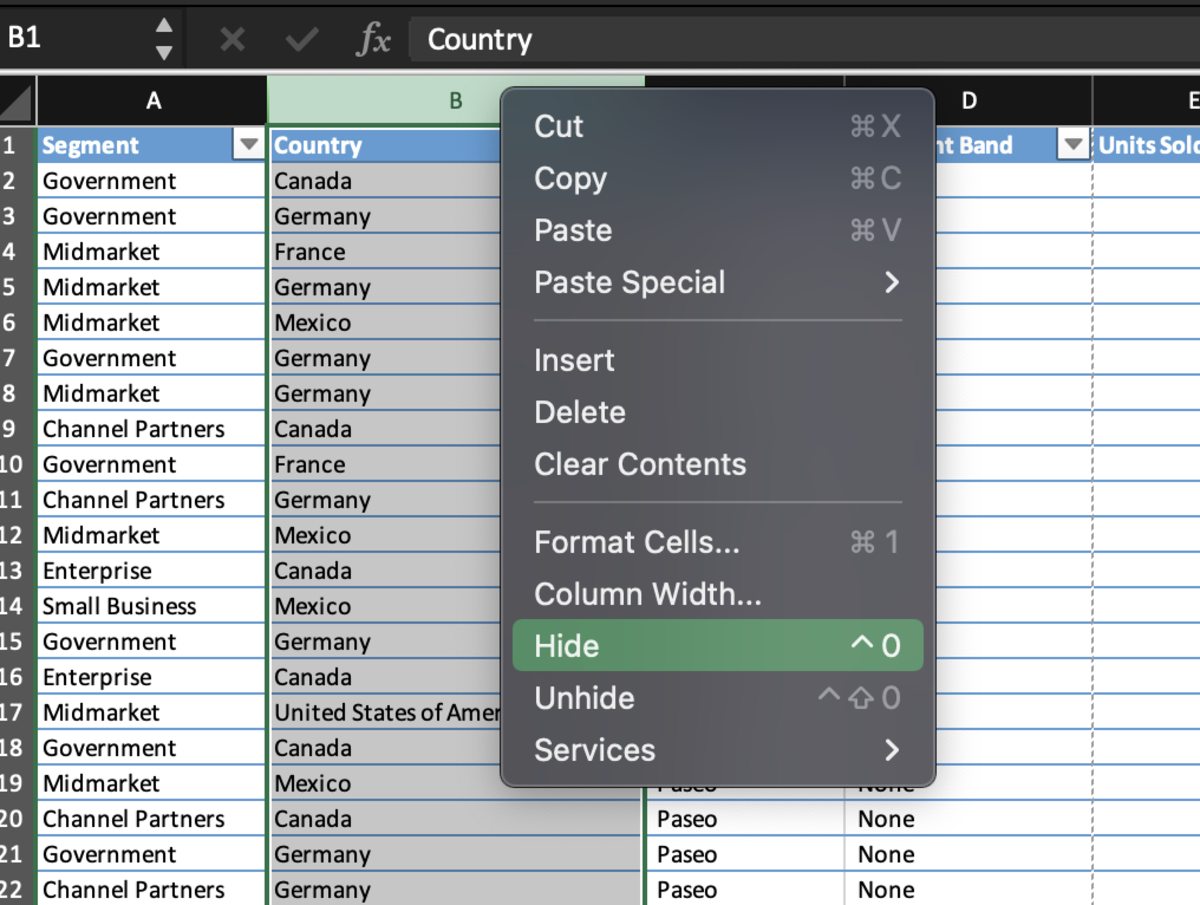The height and width of the screenshot is (905, 1200).
Task: Click the Insert Function (fx) icon
Action: [x=375, y=39]
